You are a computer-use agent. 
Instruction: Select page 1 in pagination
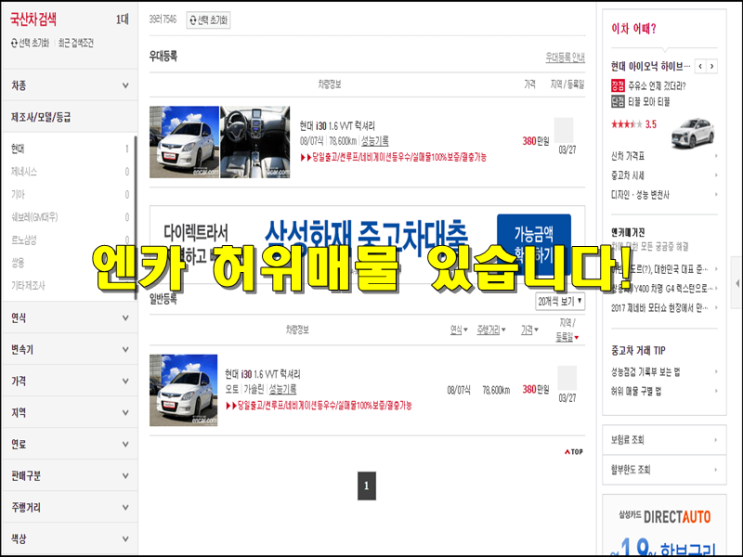coord(366,486)
